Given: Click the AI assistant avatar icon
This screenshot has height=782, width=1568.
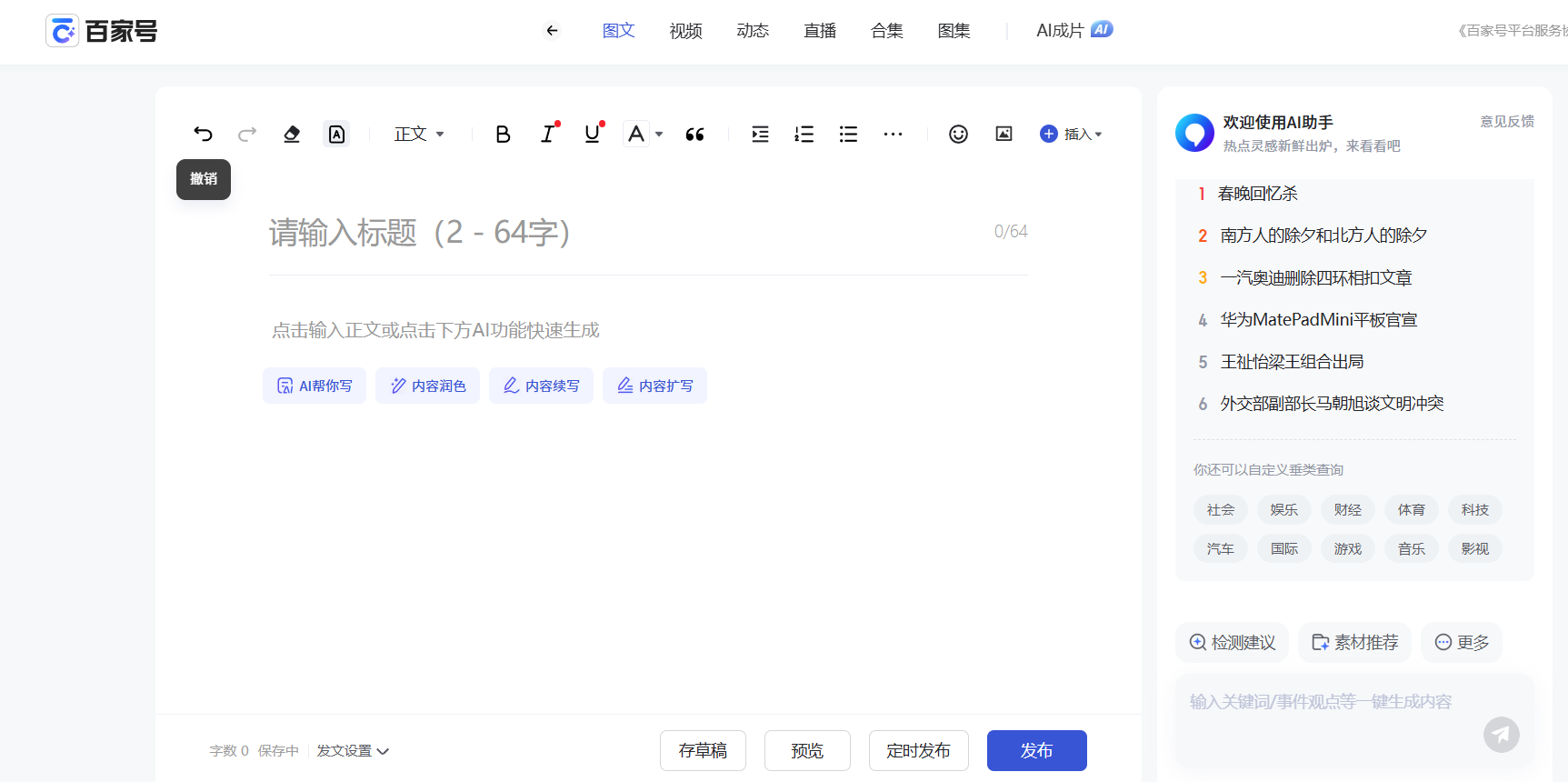Looking at the screenshot, I should tap(1194, 133).
